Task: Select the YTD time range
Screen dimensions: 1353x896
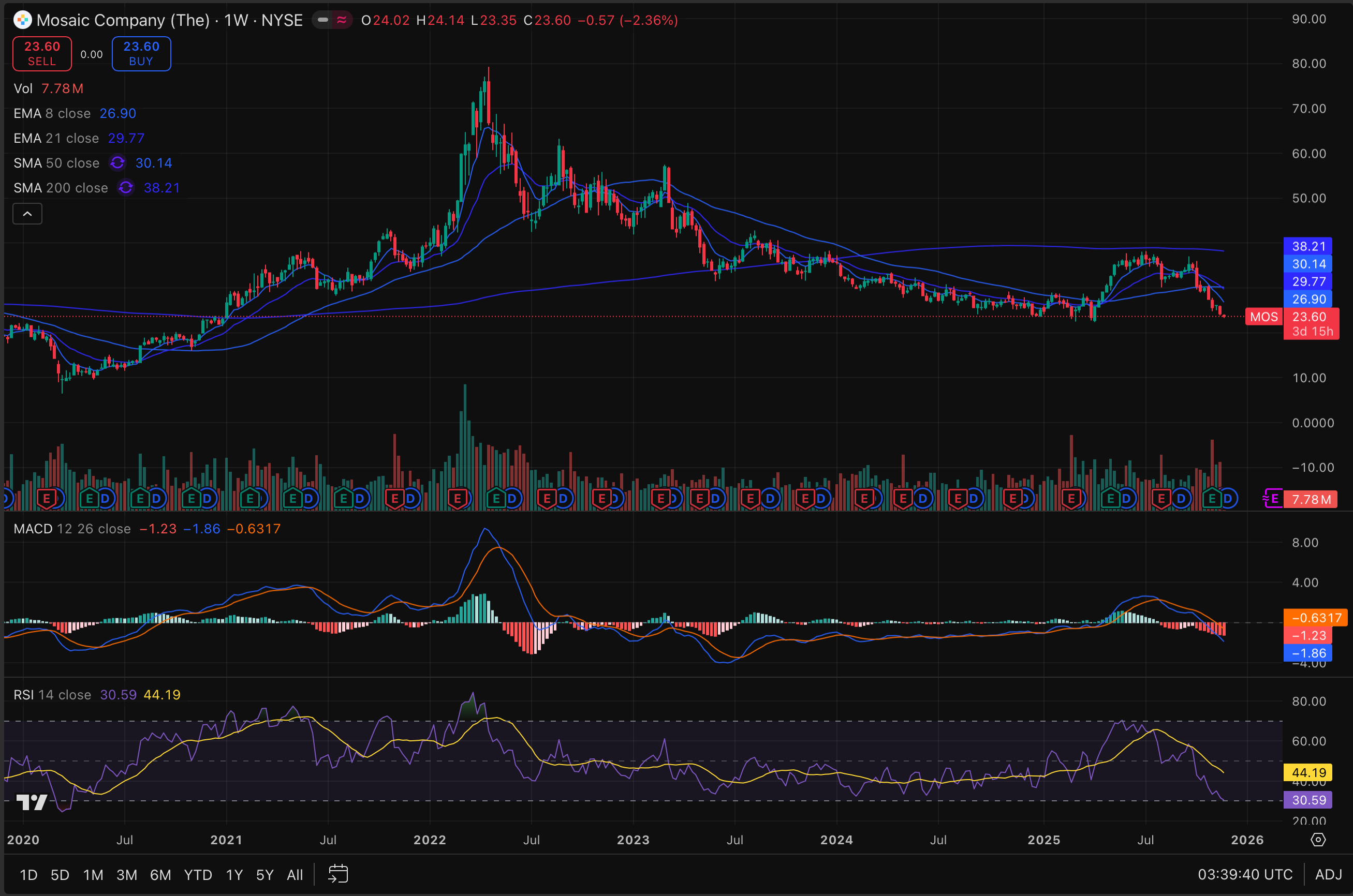Action: (x=198, y=874)
